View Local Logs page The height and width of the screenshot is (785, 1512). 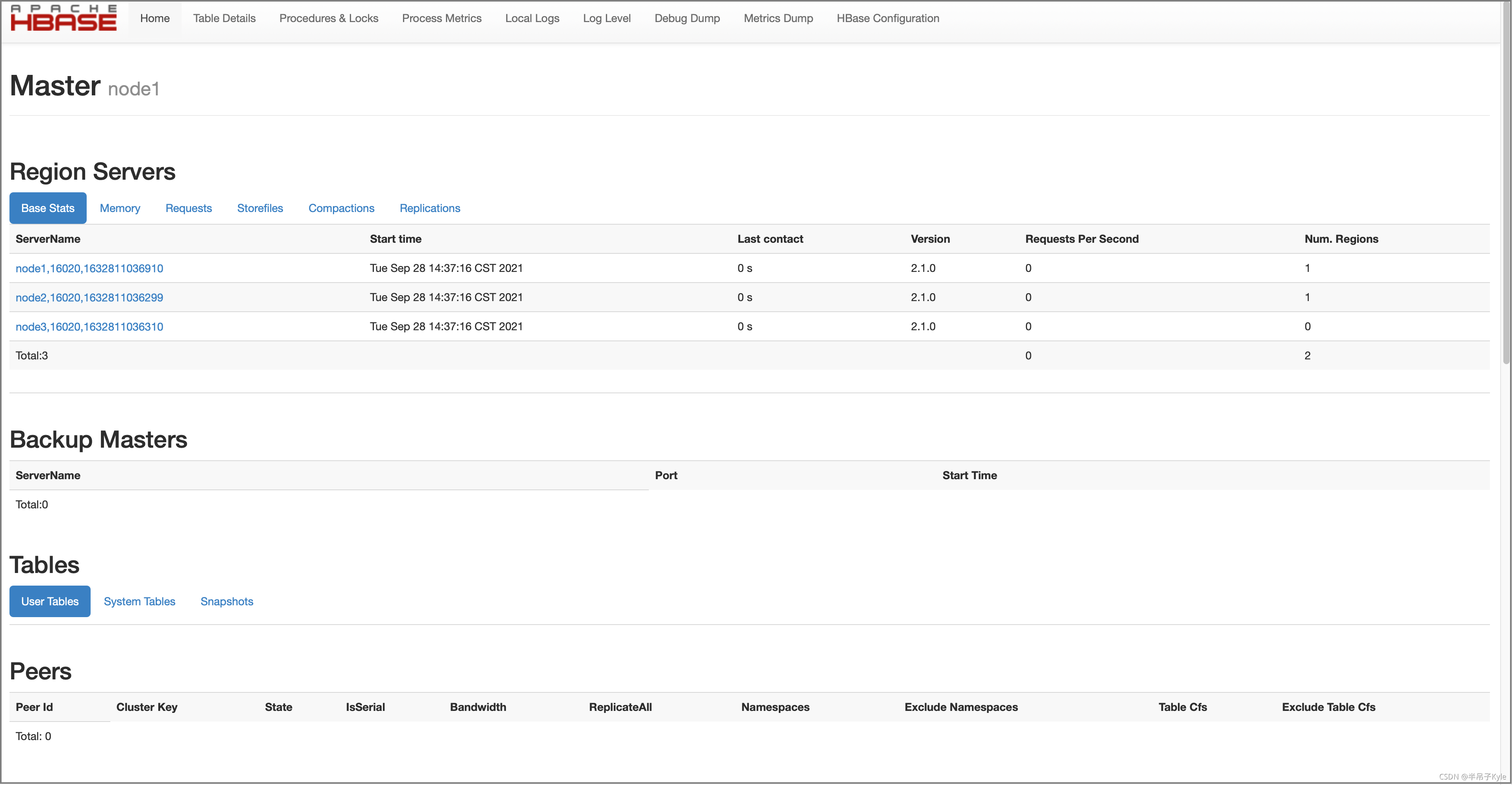click(532, 18)
